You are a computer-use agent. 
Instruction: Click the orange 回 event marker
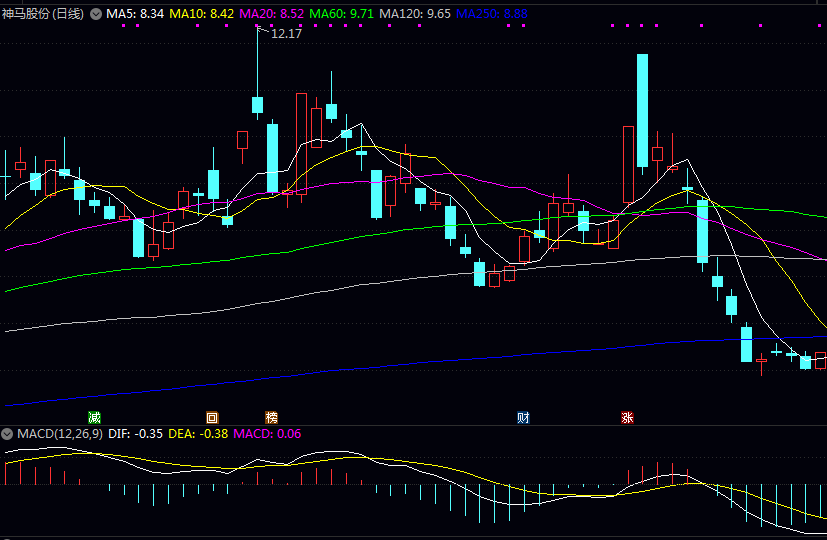212,417
